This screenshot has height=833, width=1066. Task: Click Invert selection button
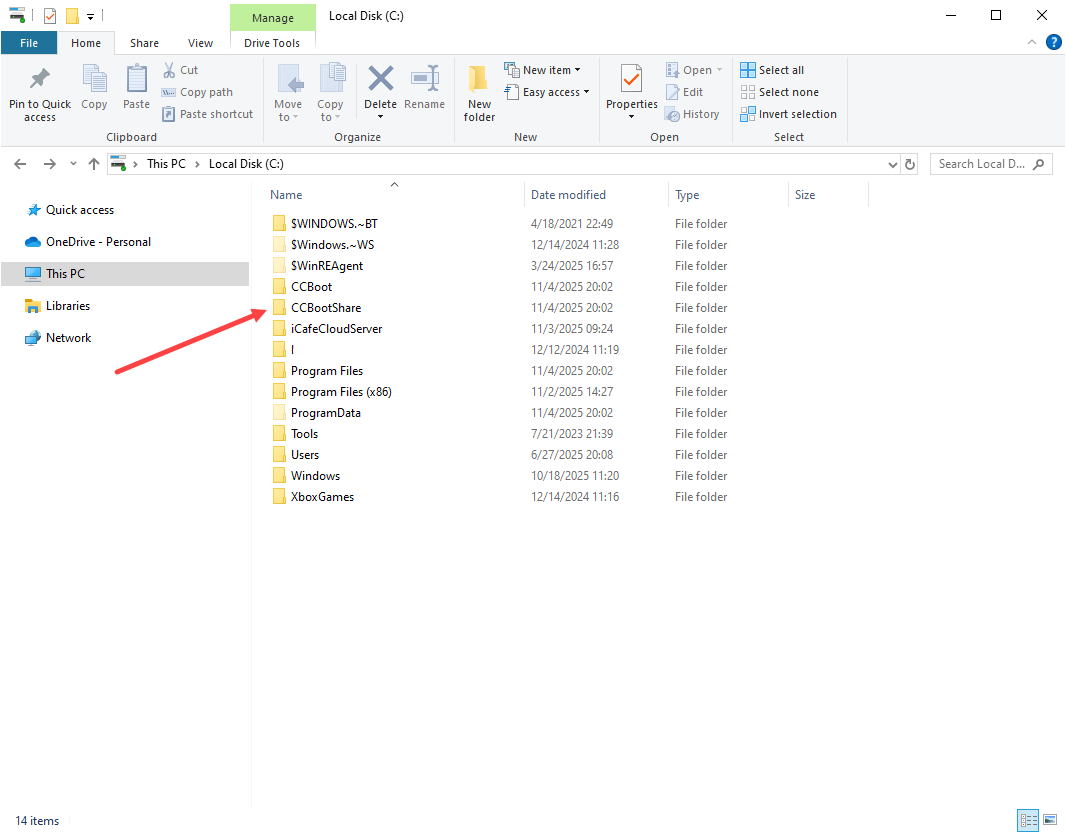[x=788, y=114]
